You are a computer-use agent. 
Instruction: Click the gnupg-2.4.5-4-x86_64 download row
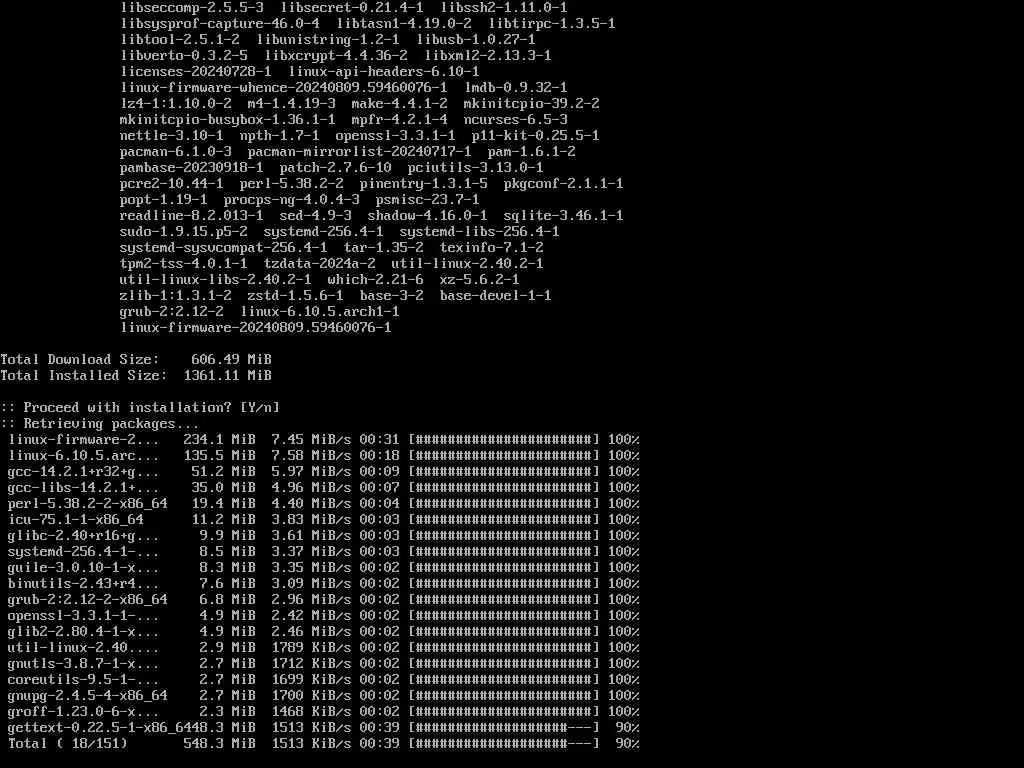[323, 696]
